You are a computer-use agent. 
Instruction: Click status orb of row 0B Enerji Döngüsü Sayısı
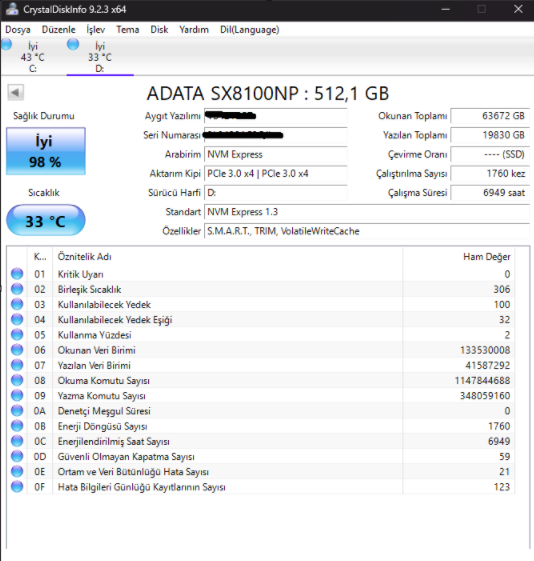[17, 426]
